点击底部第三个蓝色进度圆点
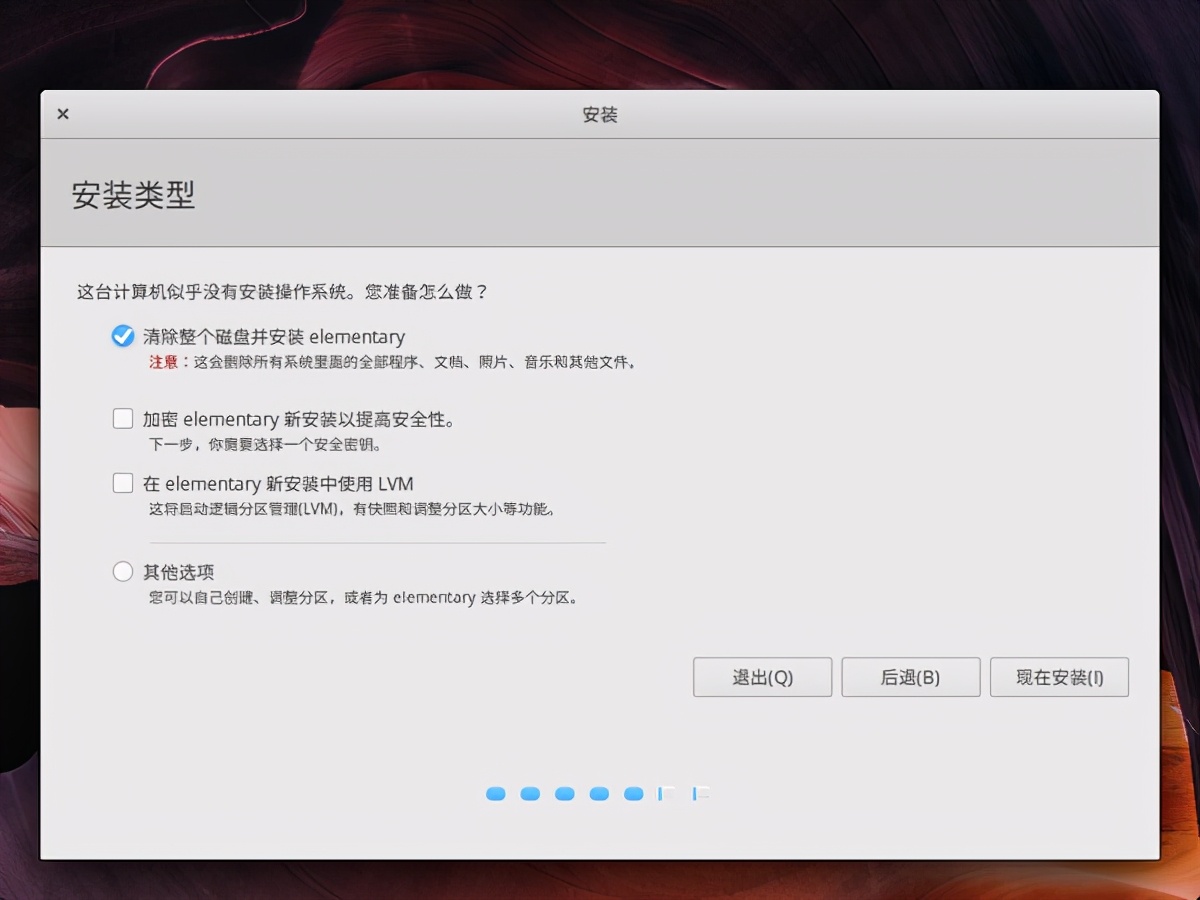1200x900 pixels. tap(565, 793)
